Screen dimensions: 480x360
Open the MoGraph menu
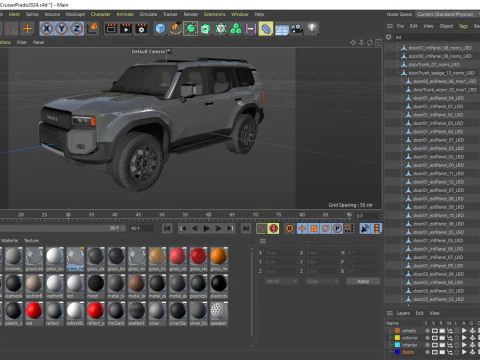click(x=75, y=14)
